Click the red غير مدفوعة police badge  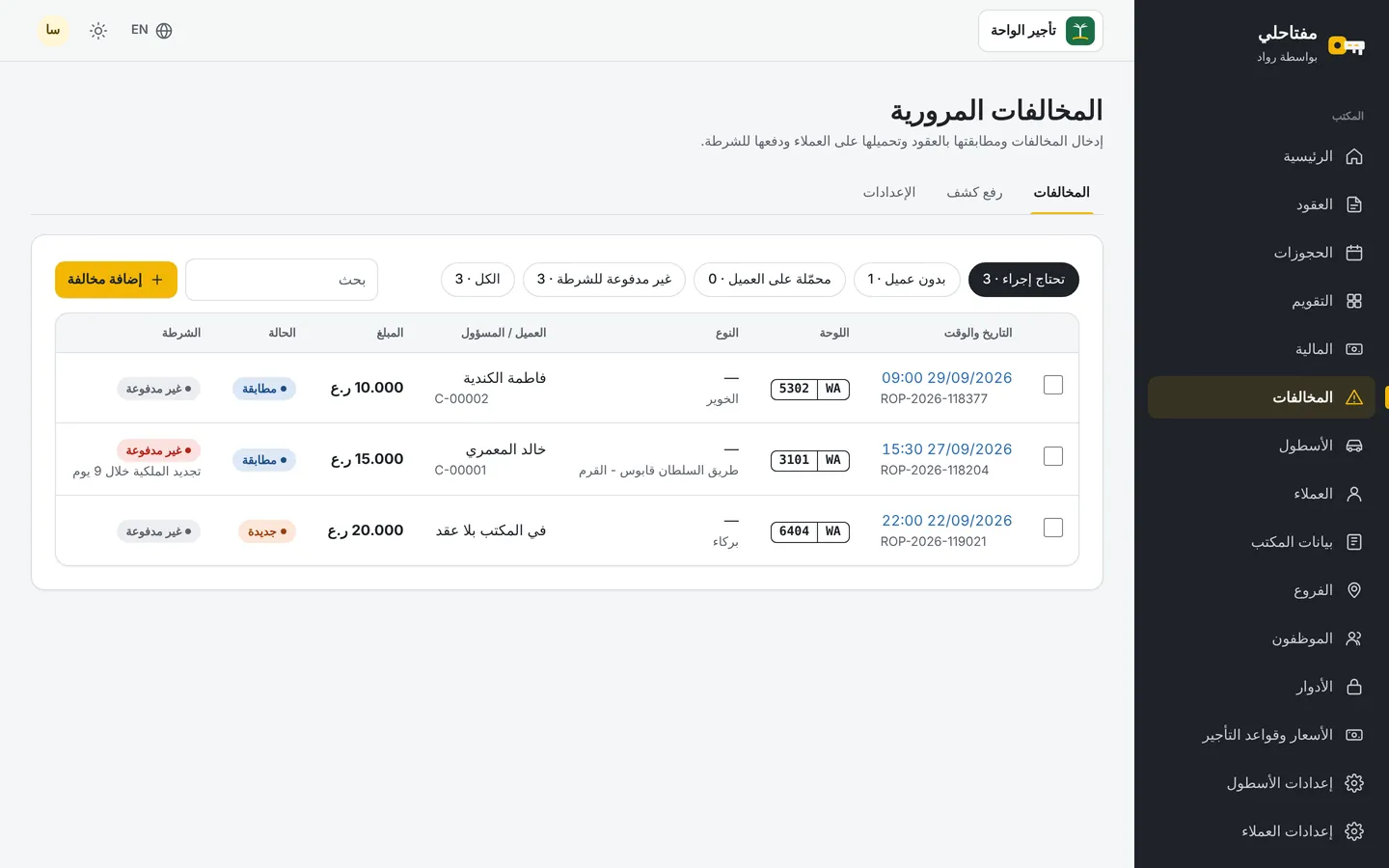[x=158, y=450]
